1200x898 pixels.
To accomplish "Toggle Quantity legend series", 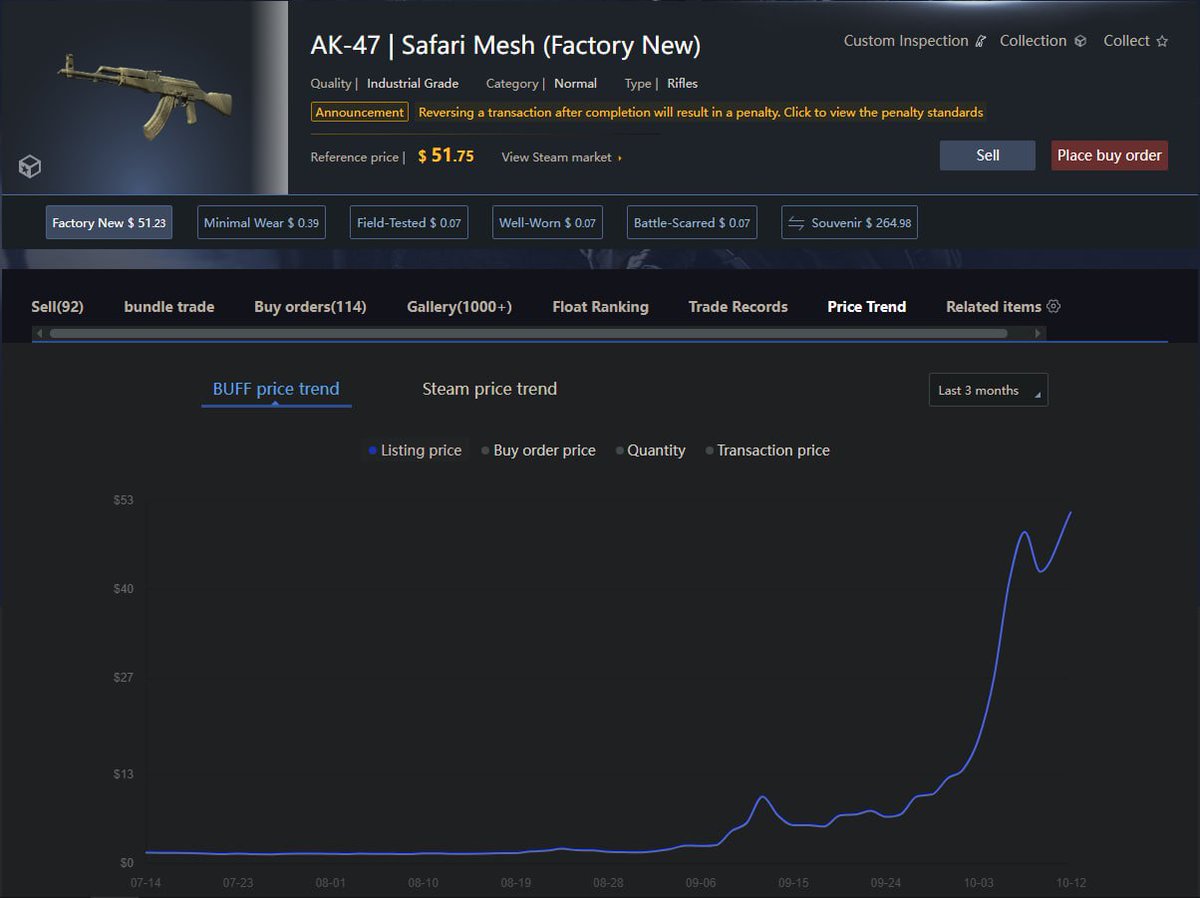I will (x=651, y=451).
